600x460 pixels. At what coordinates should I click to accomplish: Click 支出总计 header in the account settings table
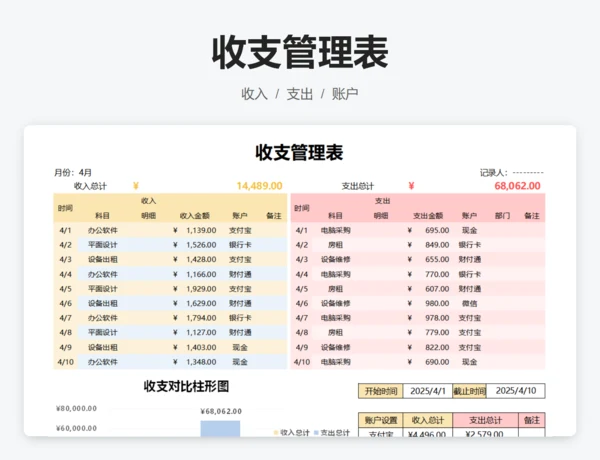[485, 420]
